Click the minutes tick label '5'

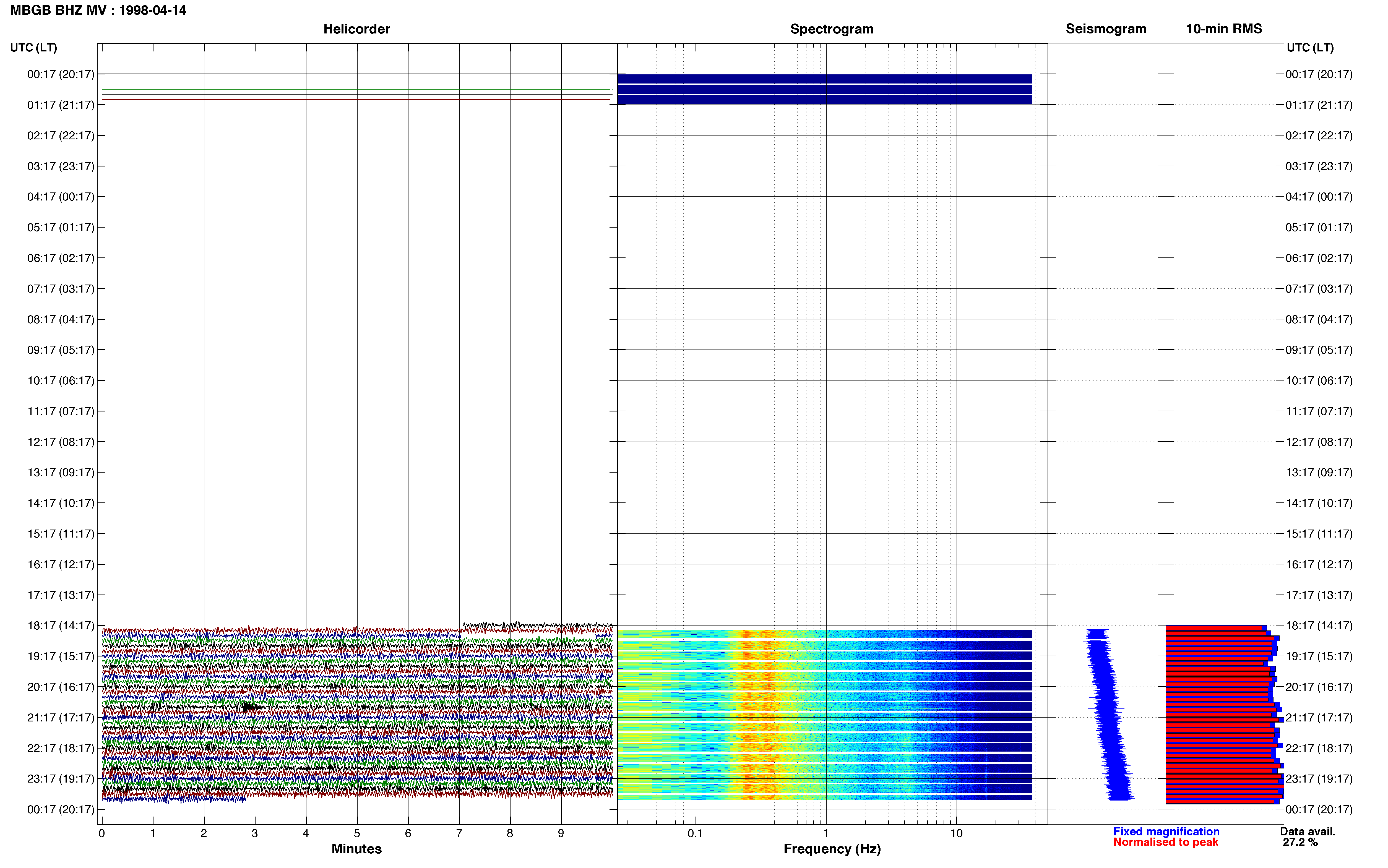tap(357, 833)
